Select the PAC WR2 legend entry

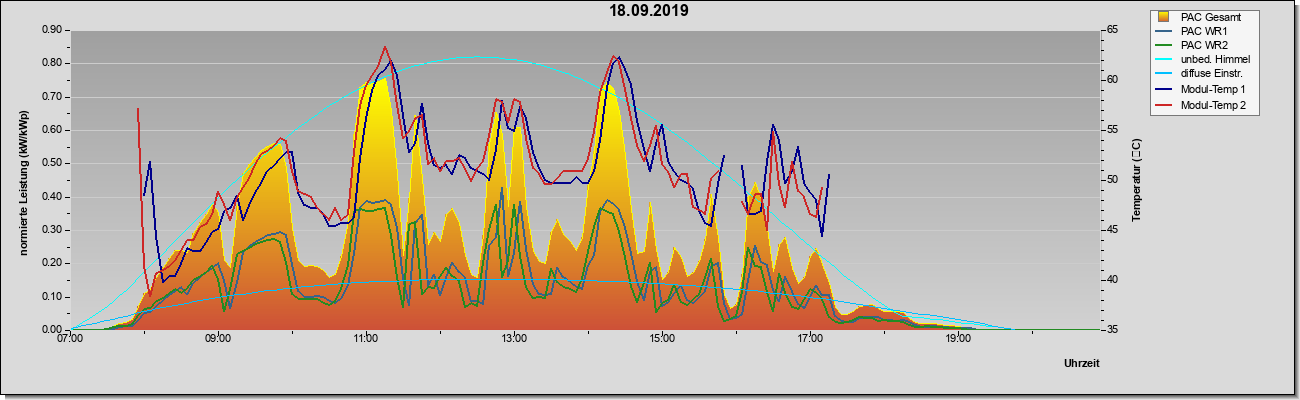(1204, 45)
